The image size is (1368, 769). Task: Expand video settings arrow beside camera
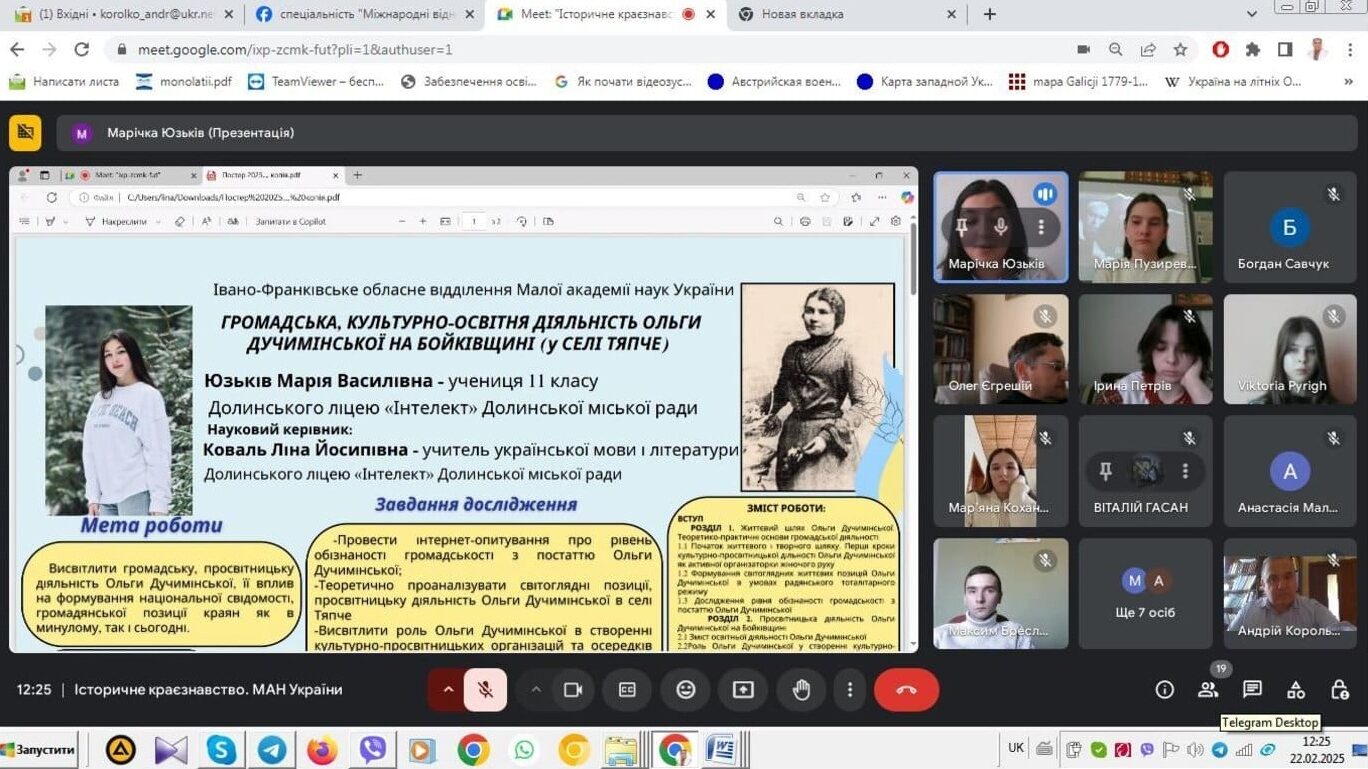(x=536, y=690)
